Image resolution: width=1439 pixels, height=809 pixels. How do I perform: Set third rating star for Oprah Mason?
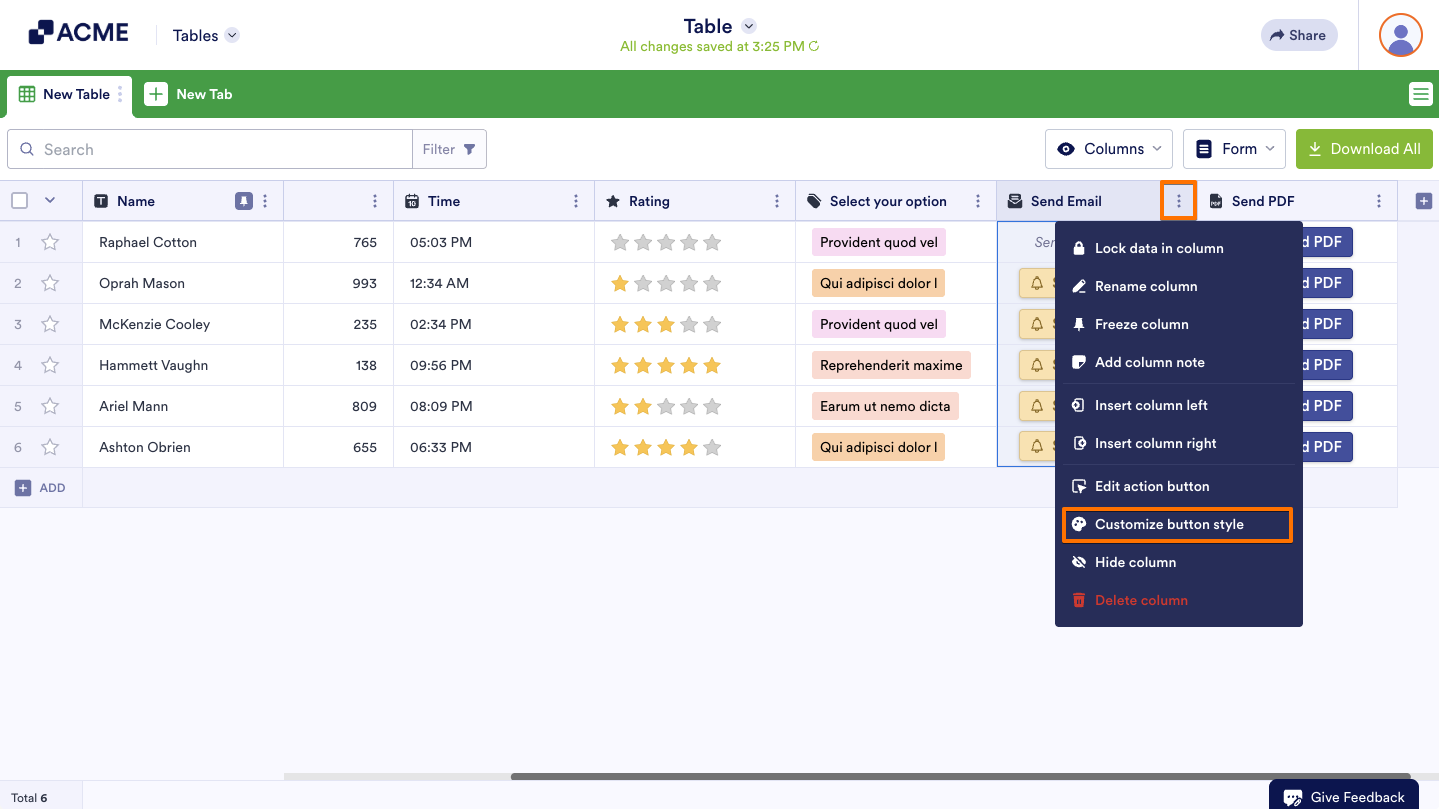pos(666,283)
